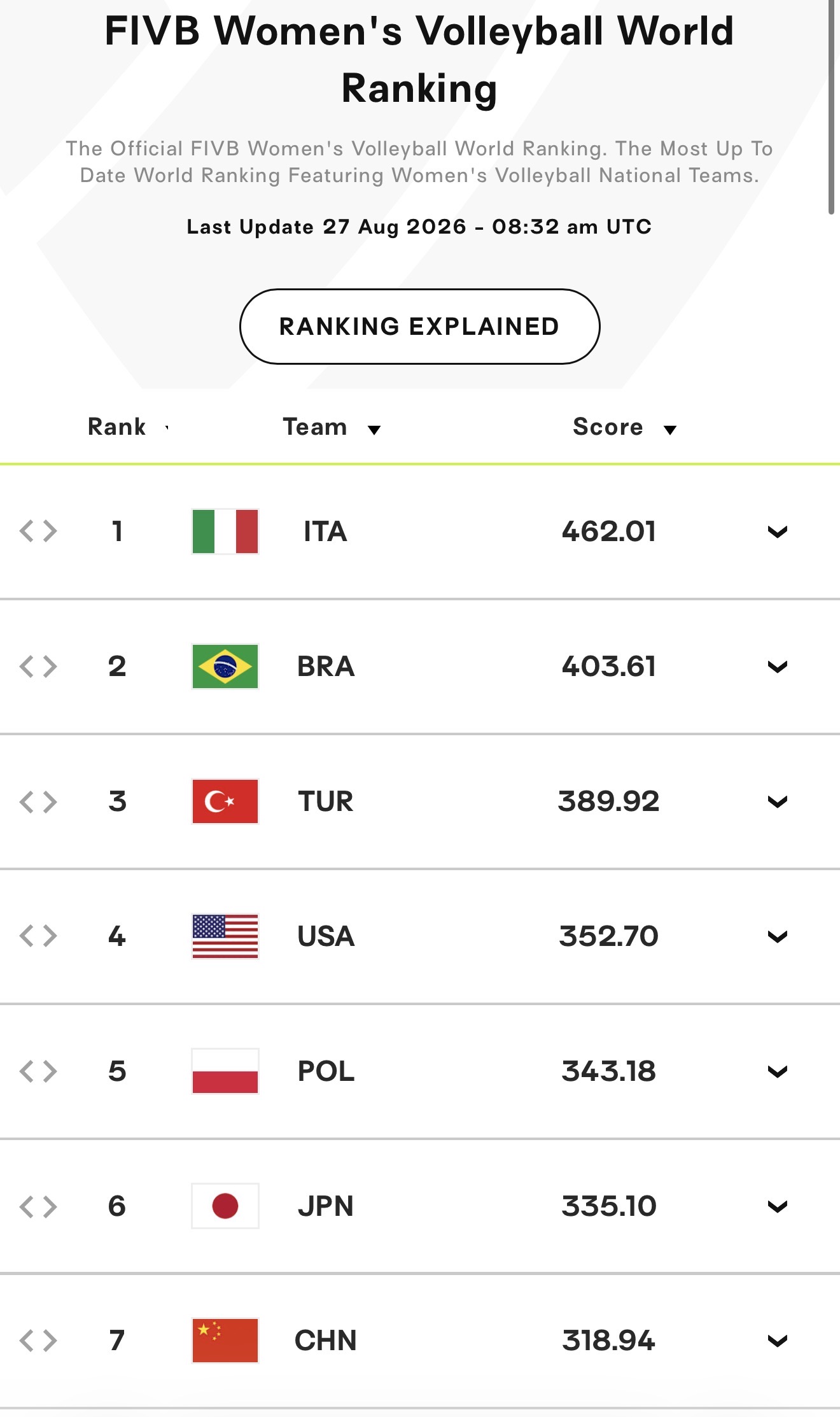Expand the JPN row details chevron

coord(778,1207)
